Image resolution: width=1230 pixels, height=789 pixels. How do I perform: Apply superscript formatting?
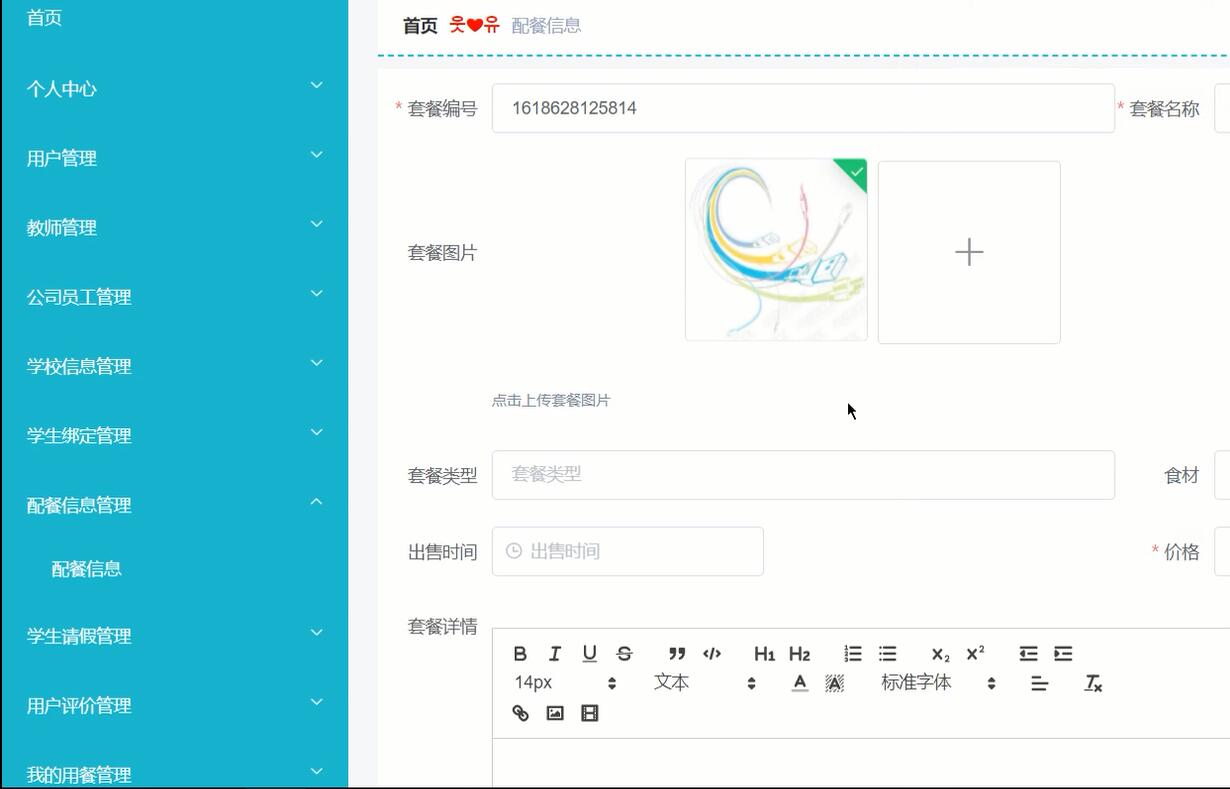click(x=975, y=654)
